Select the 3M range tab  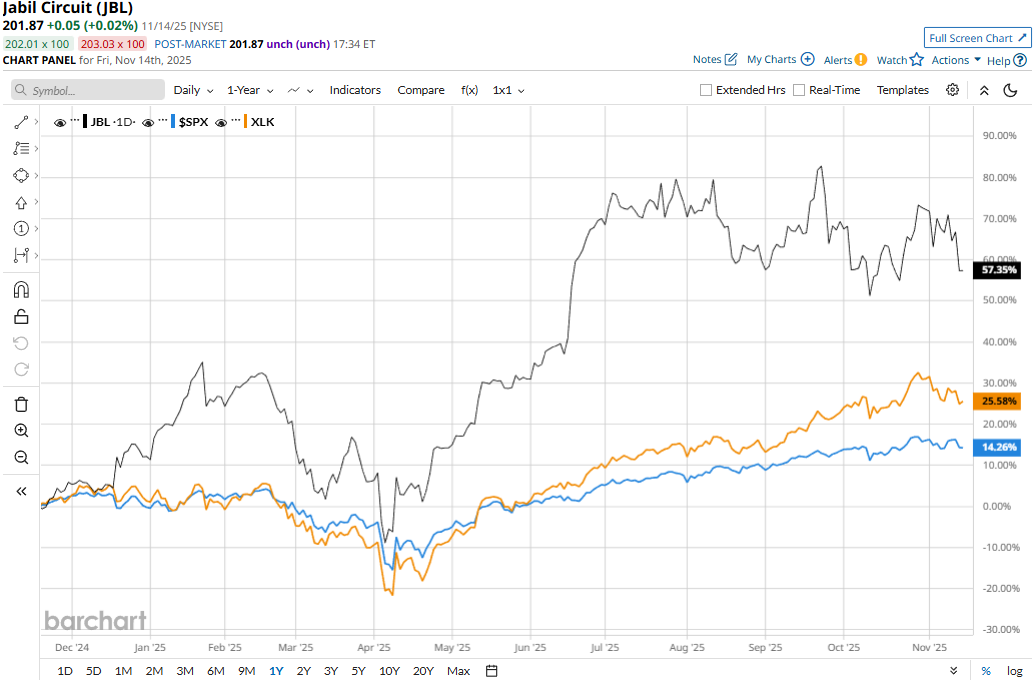pyautogui.click(x=185, y=671)
